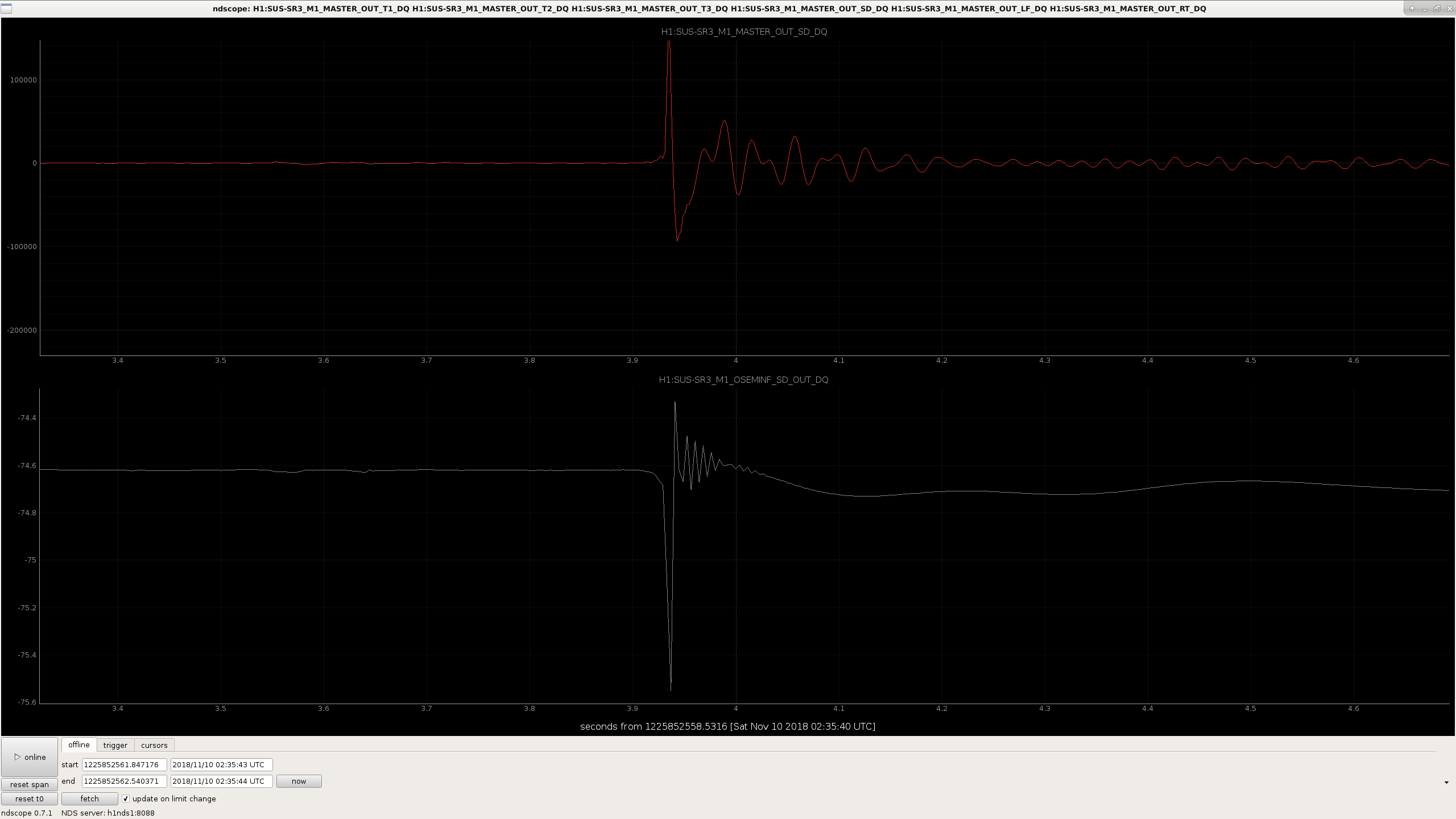Click the -75.6 y-axis label of bottom plot
1456x819 pixels.
click(x=26, y=702)
